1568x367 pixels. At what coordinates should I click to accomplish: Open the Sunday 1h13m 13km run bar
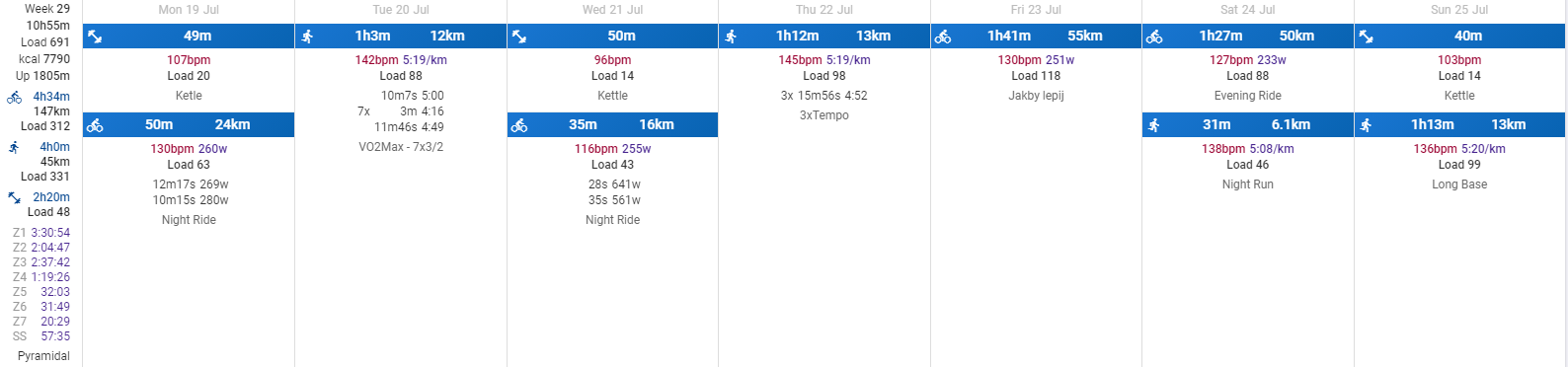pyautogui.click(x=1459, y=125)
